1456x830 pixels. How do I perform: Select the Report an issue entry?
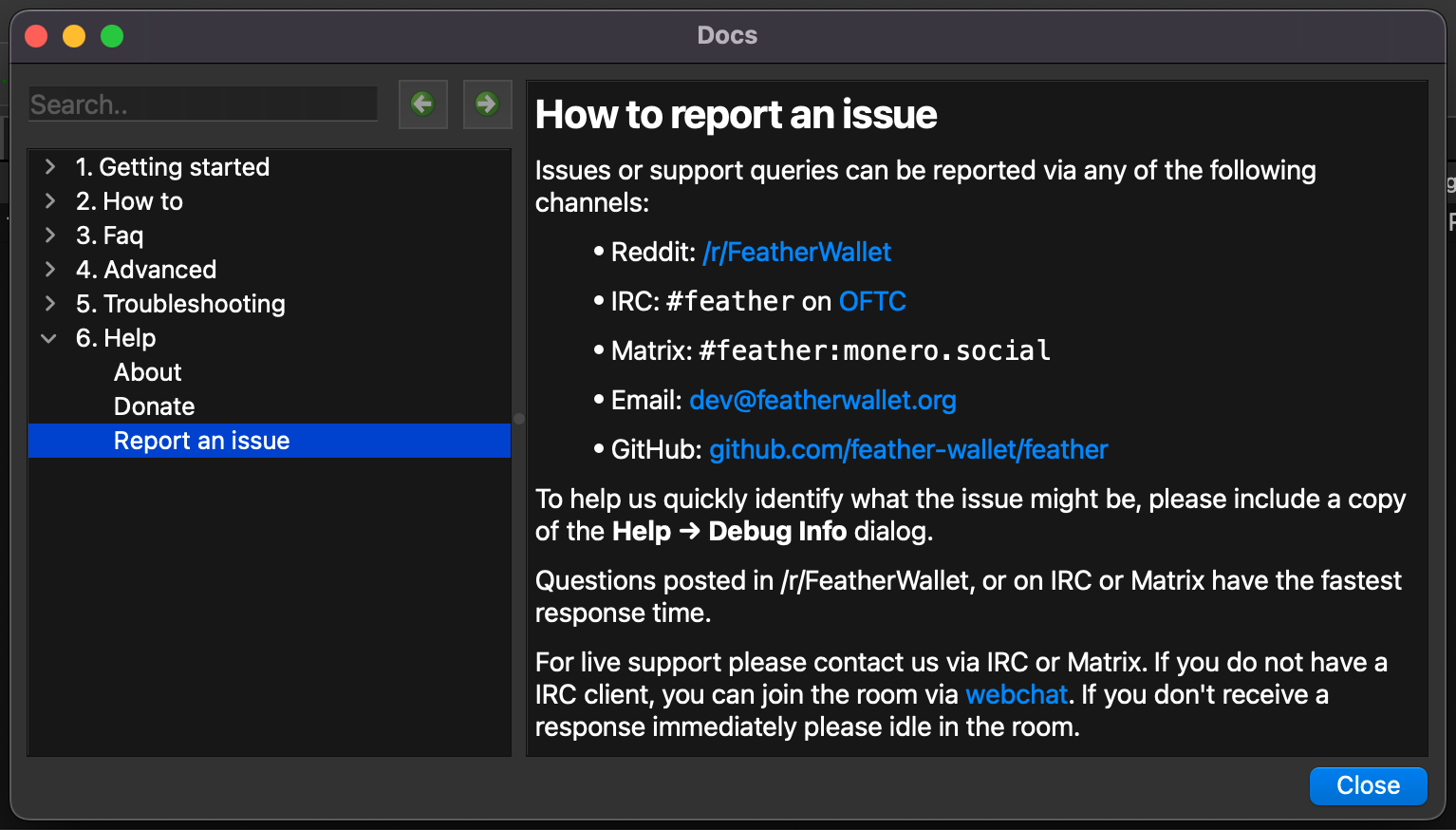pos(270,441)
